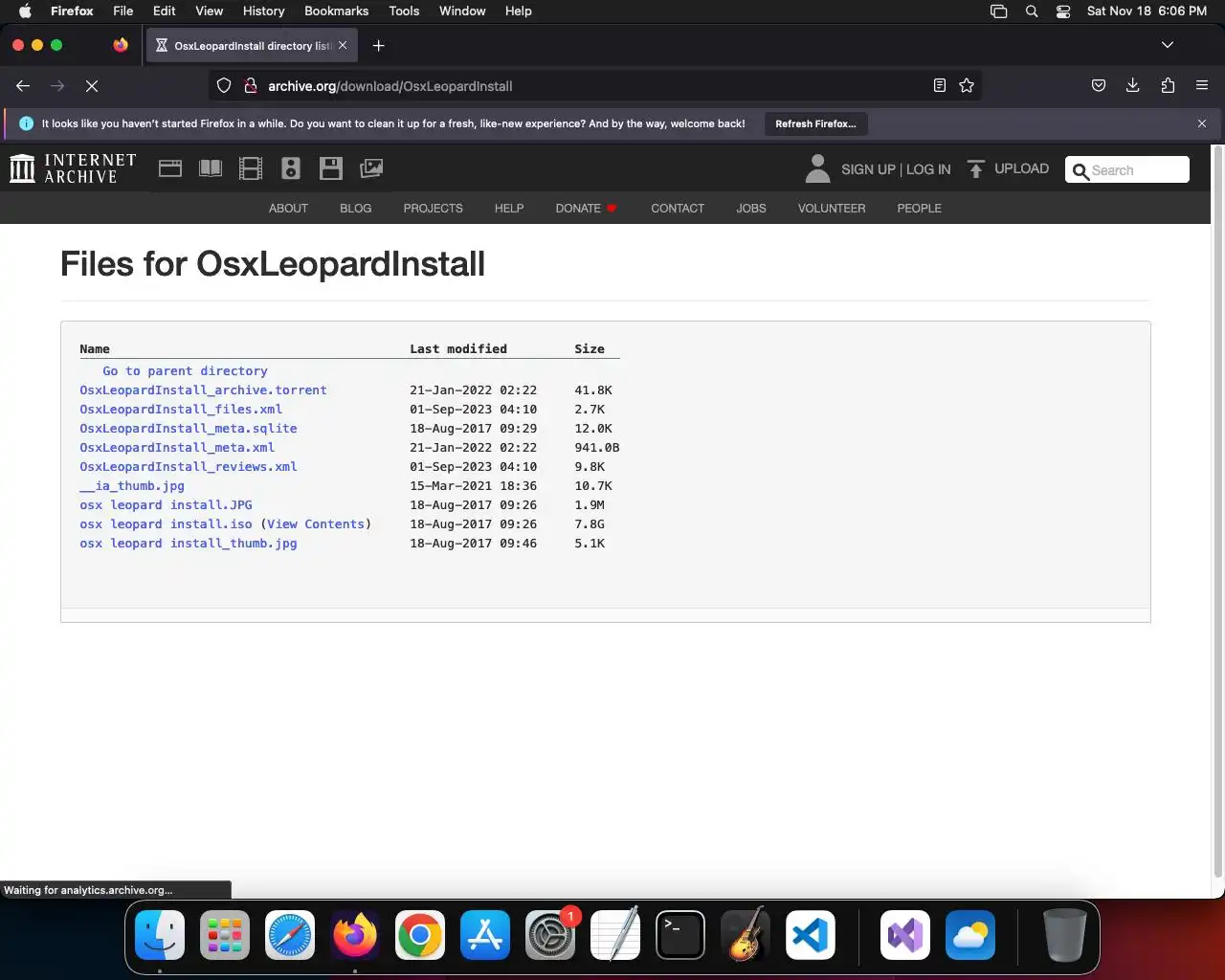The height and width of the screenshot is (980, 1225).
Task: Open the Video film strip icon
Action: tap(251, 168)
